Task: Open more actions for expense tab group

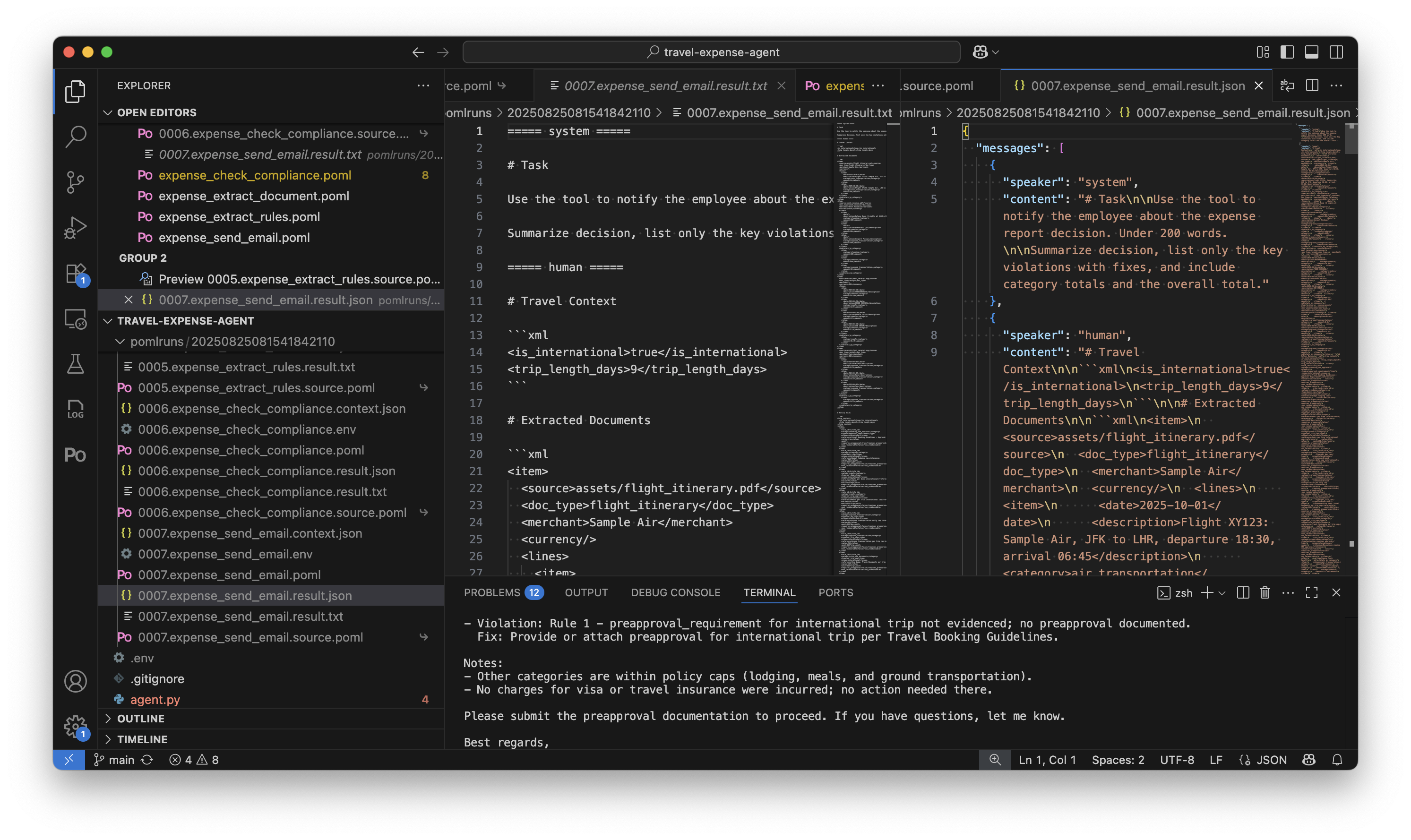Action: tap(878, 86)
